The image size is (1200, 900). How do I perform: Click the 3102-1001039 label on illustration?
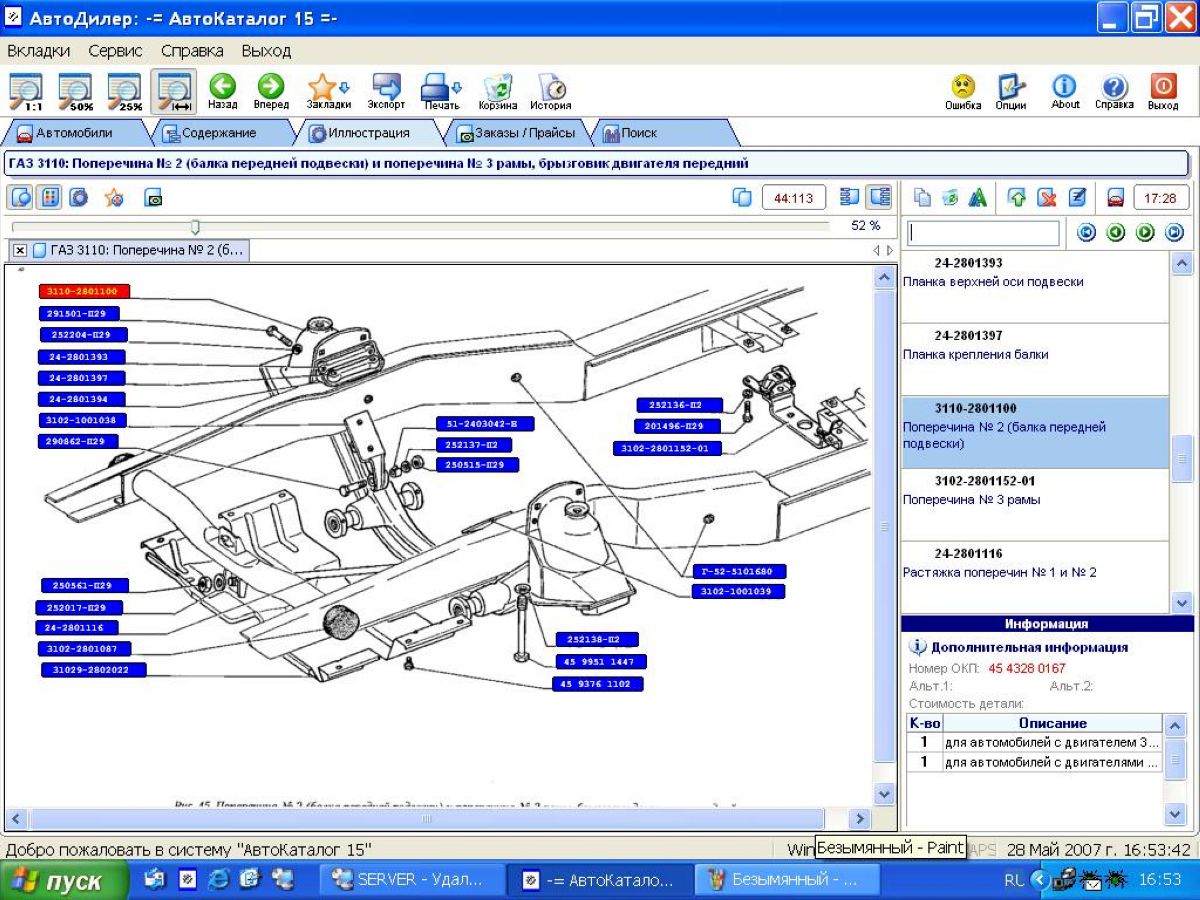pyautogui.click(x=739, y=591)
